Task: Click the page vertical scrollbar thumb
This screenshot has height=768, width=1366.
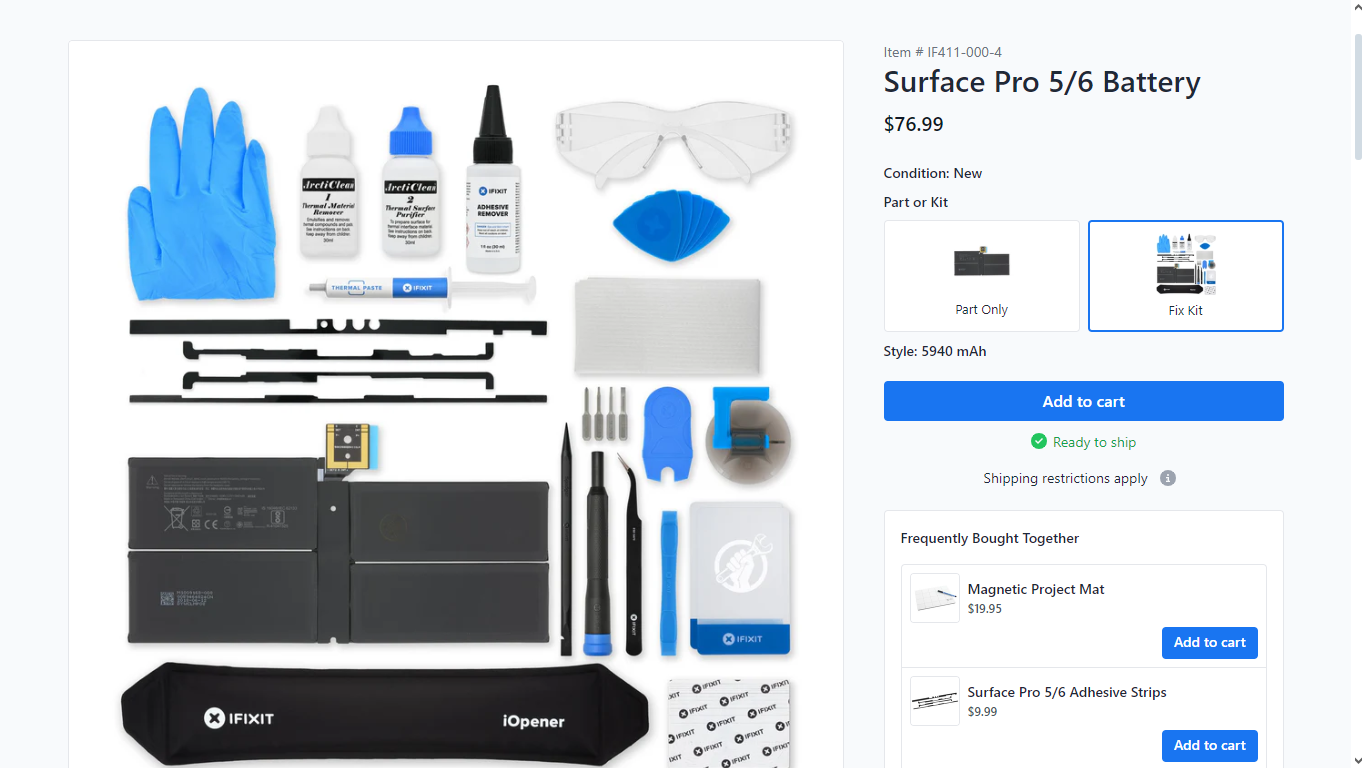Action: (x=1358, y=95)
